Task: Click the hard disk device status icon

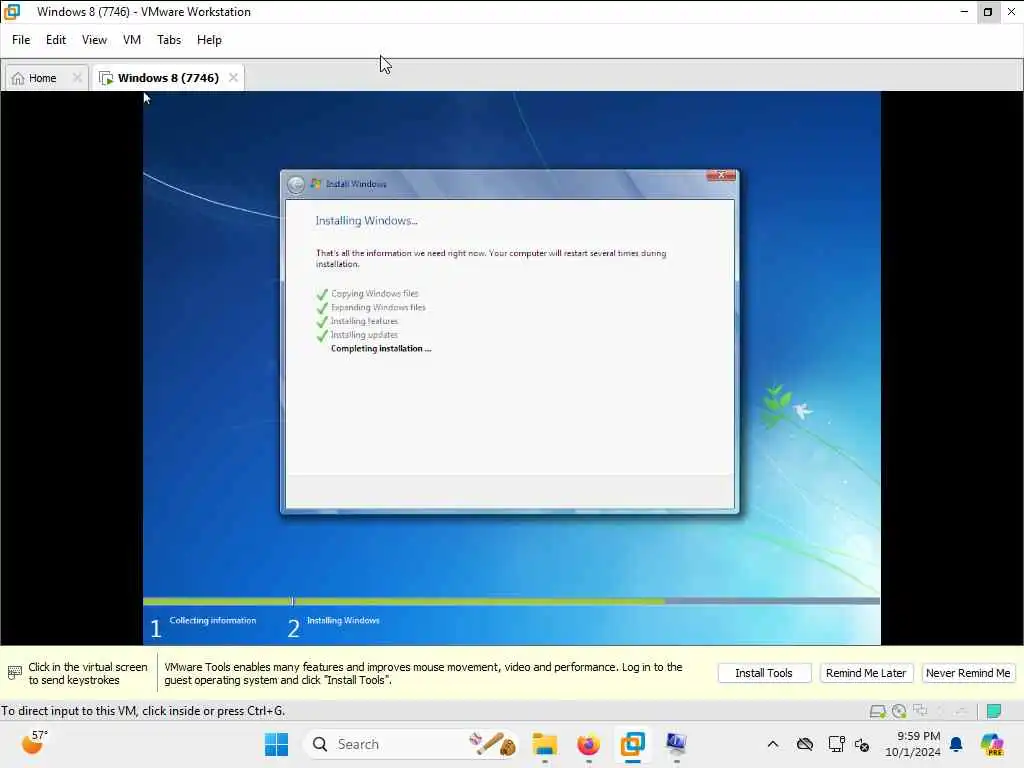Action: (x=878, y=711)
